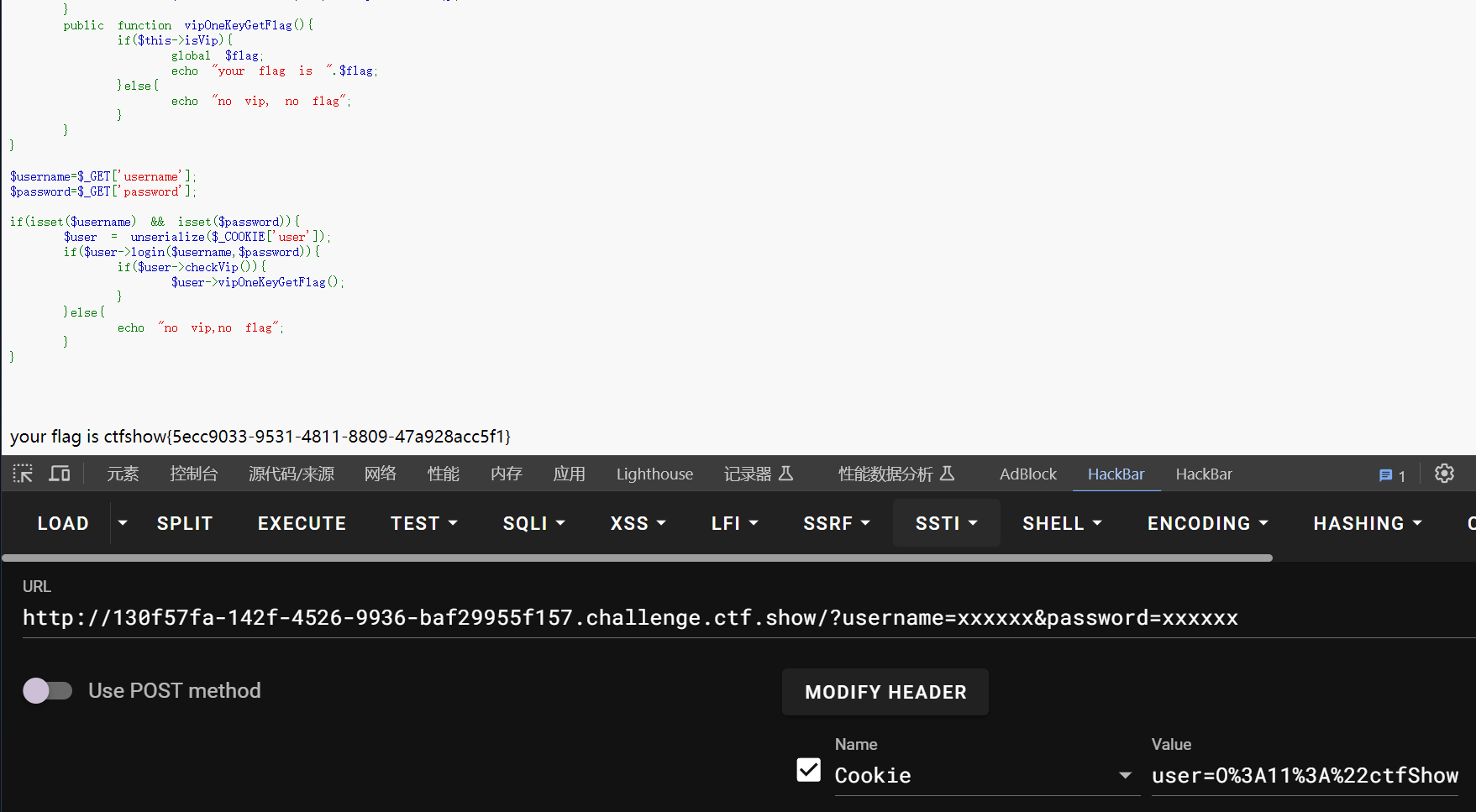Open the 控制台 (Console) tab
The image size is (1476, 812).
tap(193, 474)
